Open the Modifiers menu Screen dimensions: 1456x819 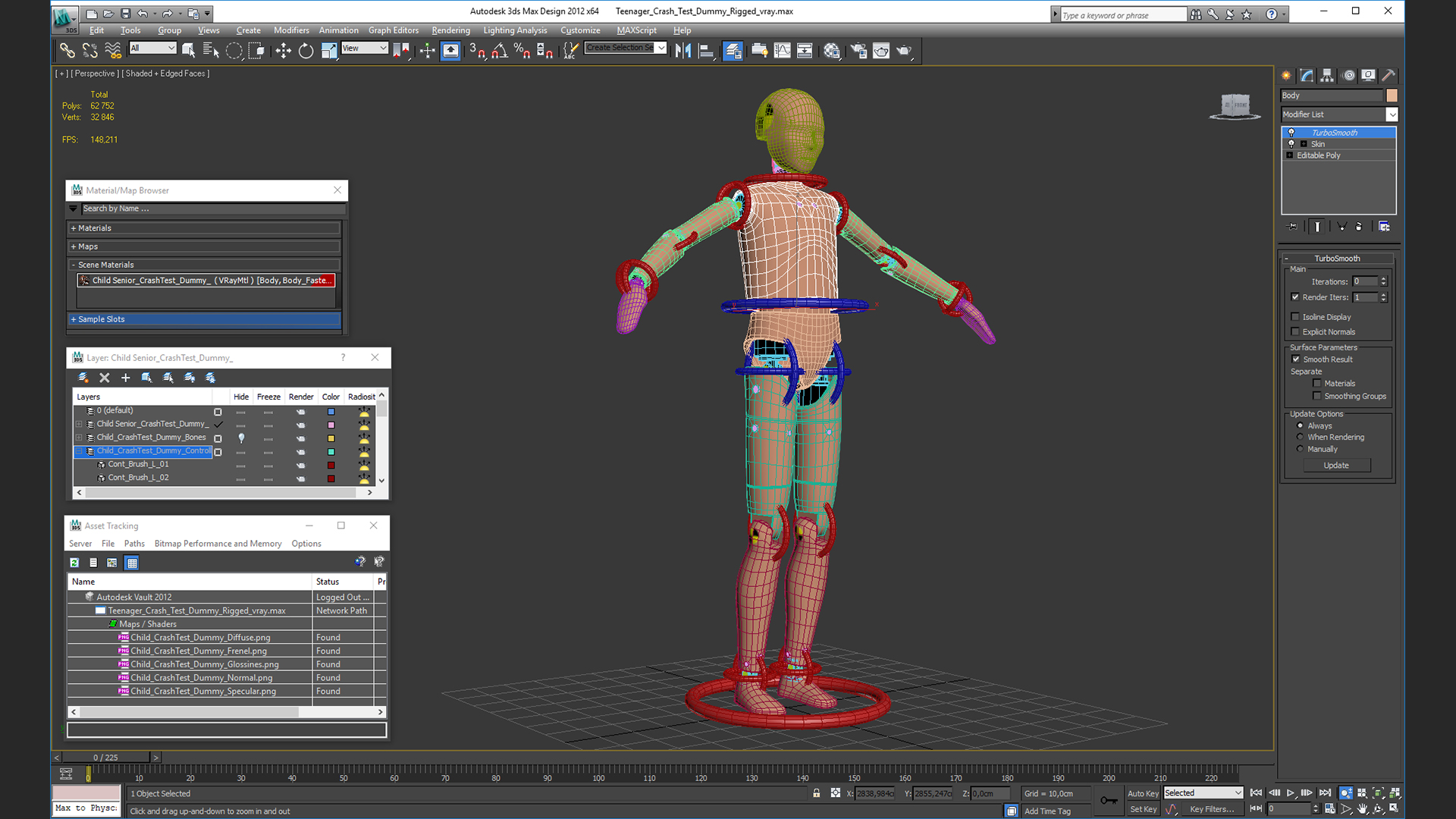[x=291, y=30]
